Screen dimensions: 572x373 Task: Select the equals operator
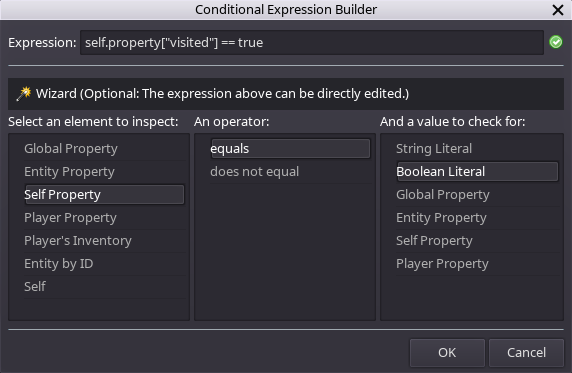point(290,149)
